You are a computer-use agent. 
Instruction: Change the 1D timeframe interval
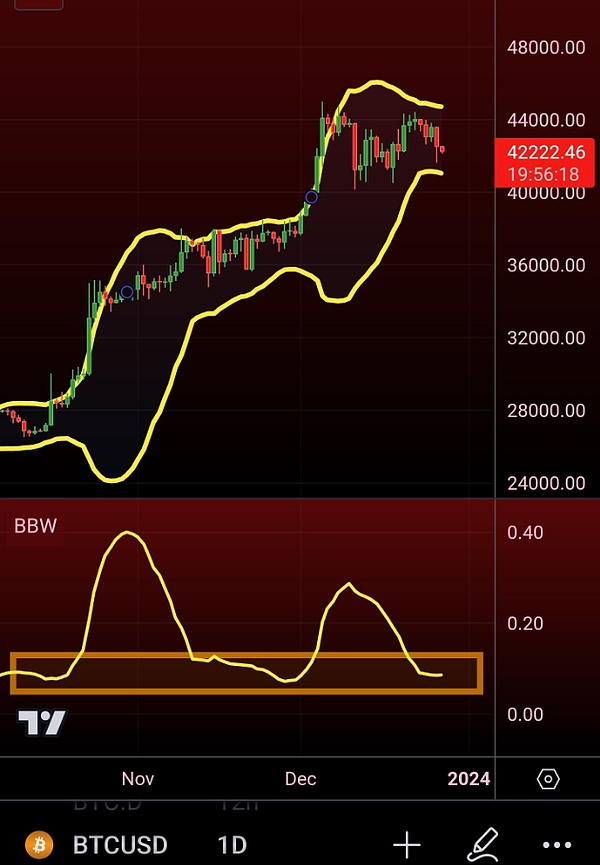[234, 845]
